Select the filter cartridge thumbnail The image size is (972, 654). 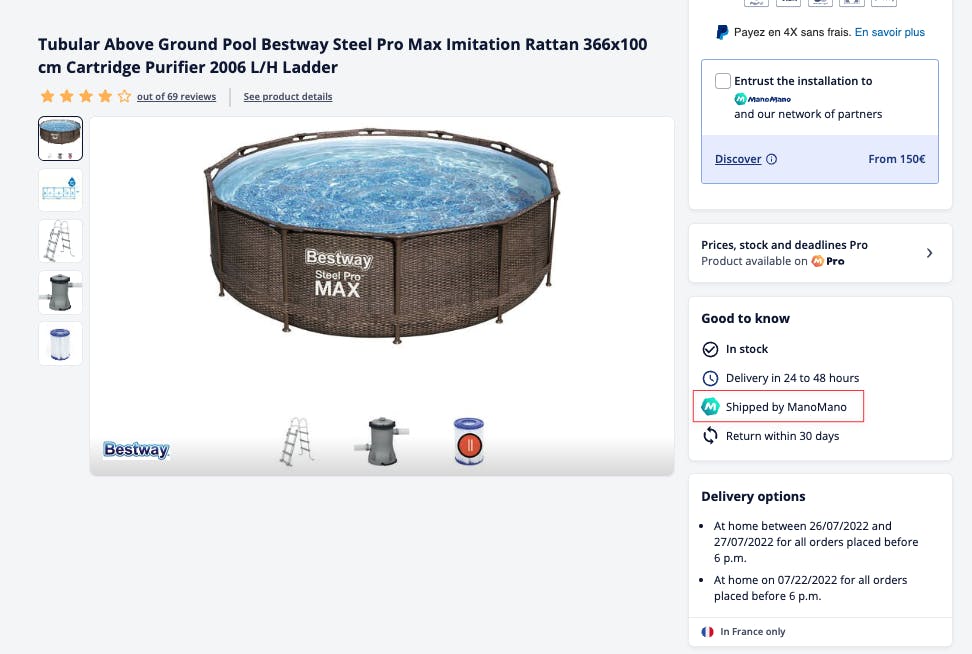pyautogui.click(x=60, y=342)
